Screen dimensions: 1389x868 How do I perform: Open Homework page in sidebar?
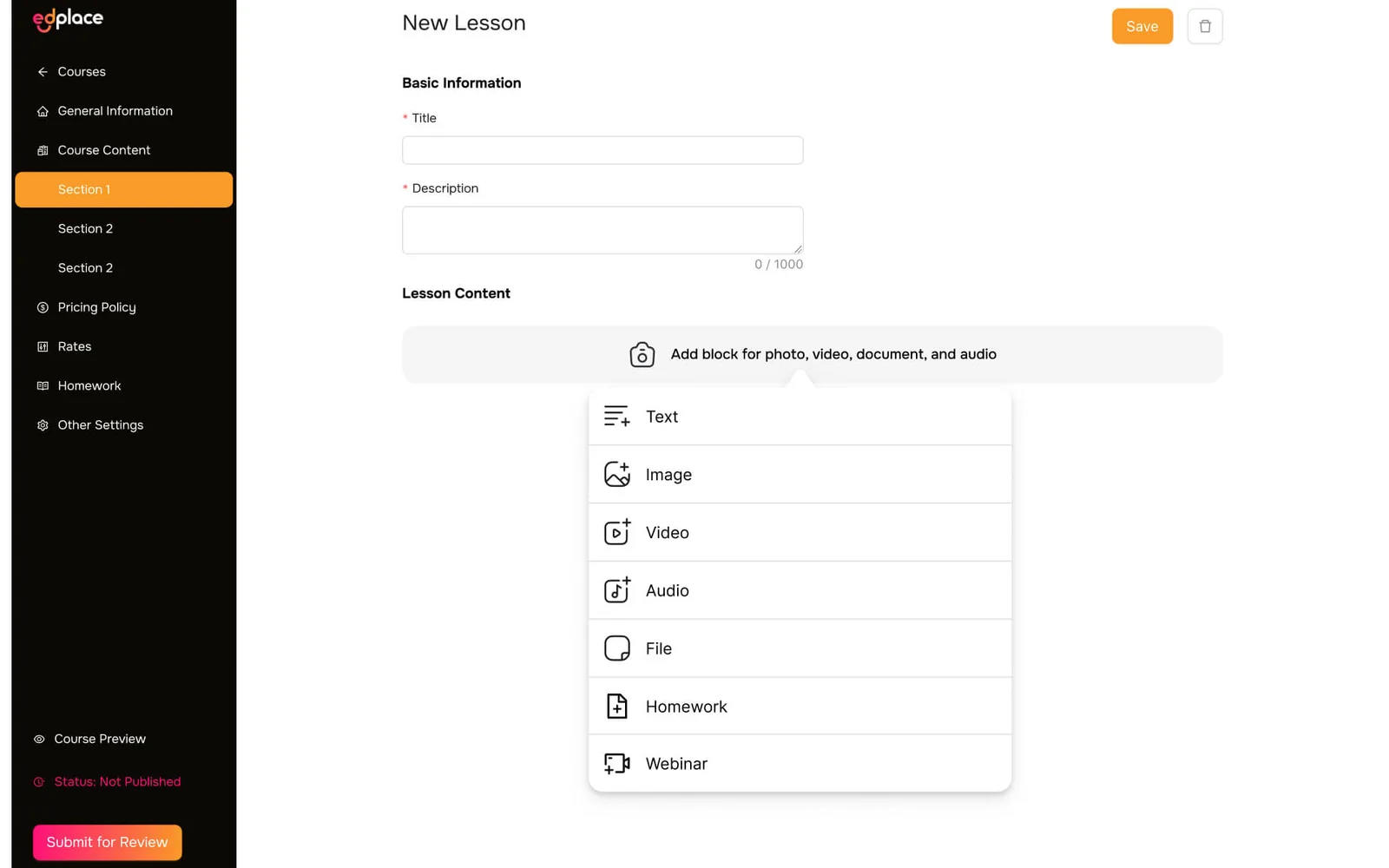(x=89, y=385)
